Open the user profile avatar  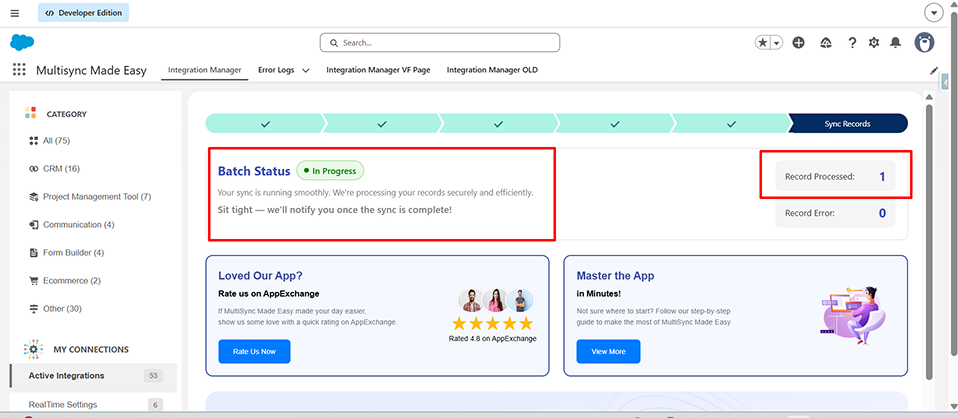[924, 42]
